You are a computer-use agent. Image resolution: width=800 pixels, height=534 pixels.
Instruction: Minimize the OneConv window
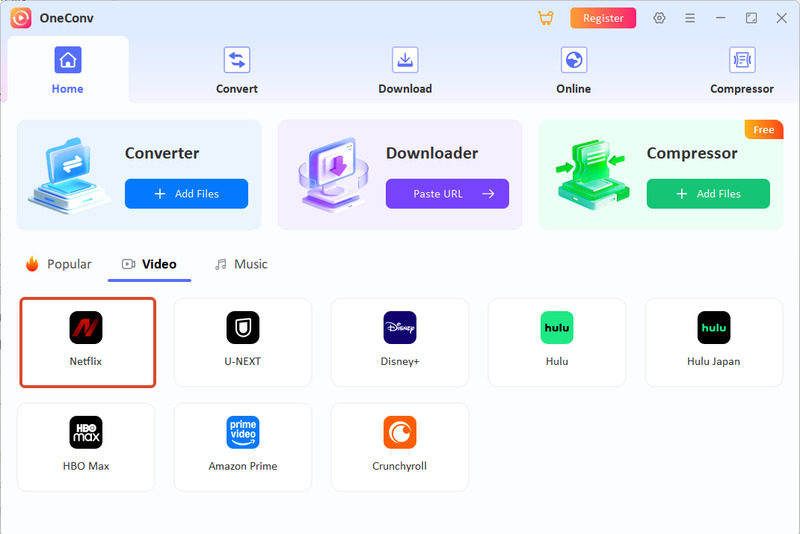pos(720,18)
